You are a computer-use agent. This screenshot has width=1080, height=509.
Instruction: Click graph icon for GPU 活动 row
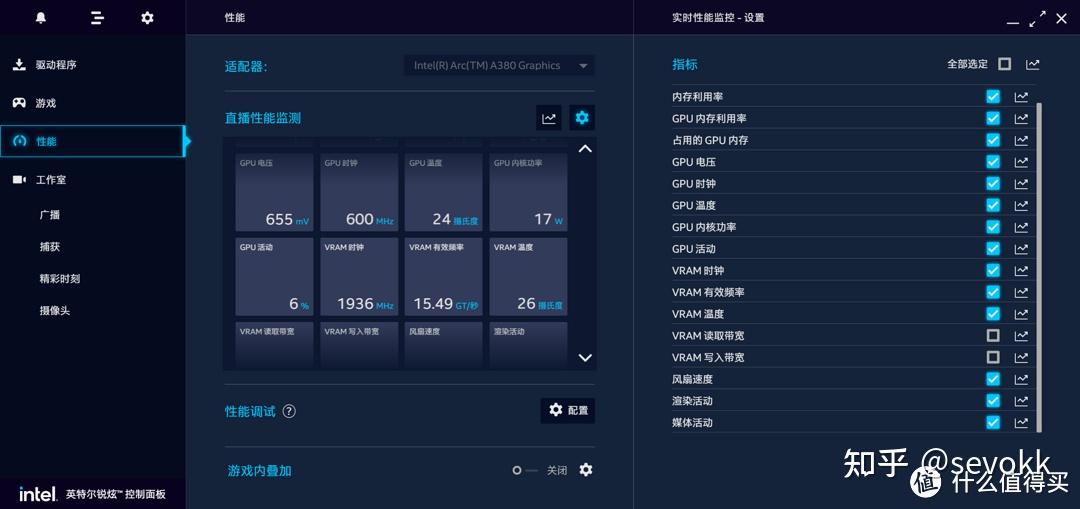[x=1021, y=249]
